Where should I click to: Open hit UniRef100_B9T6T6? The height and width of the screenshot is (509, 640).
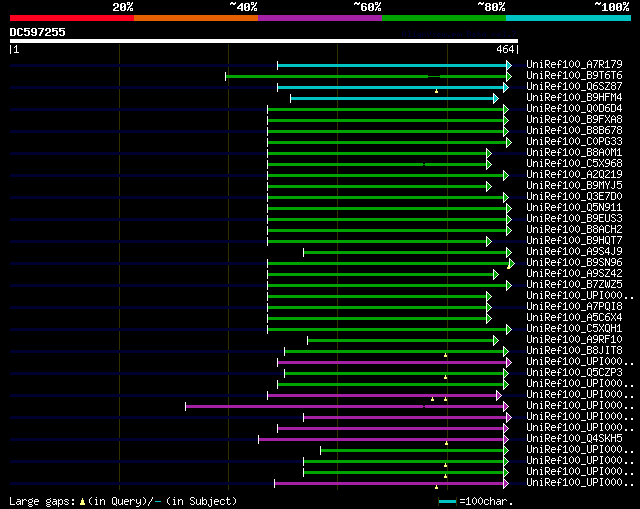click(x=574, y=76)
